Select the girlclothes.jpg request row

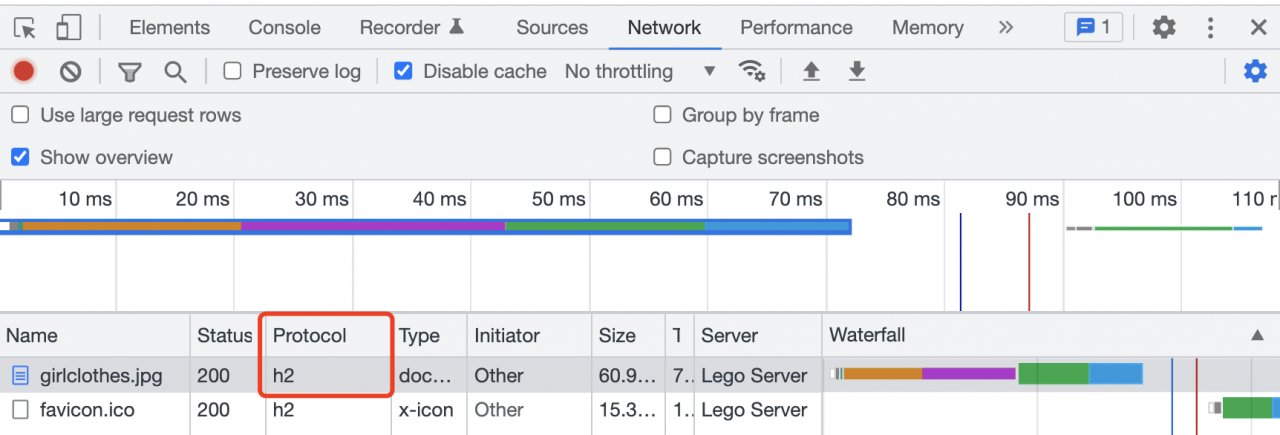click(100, 376)
